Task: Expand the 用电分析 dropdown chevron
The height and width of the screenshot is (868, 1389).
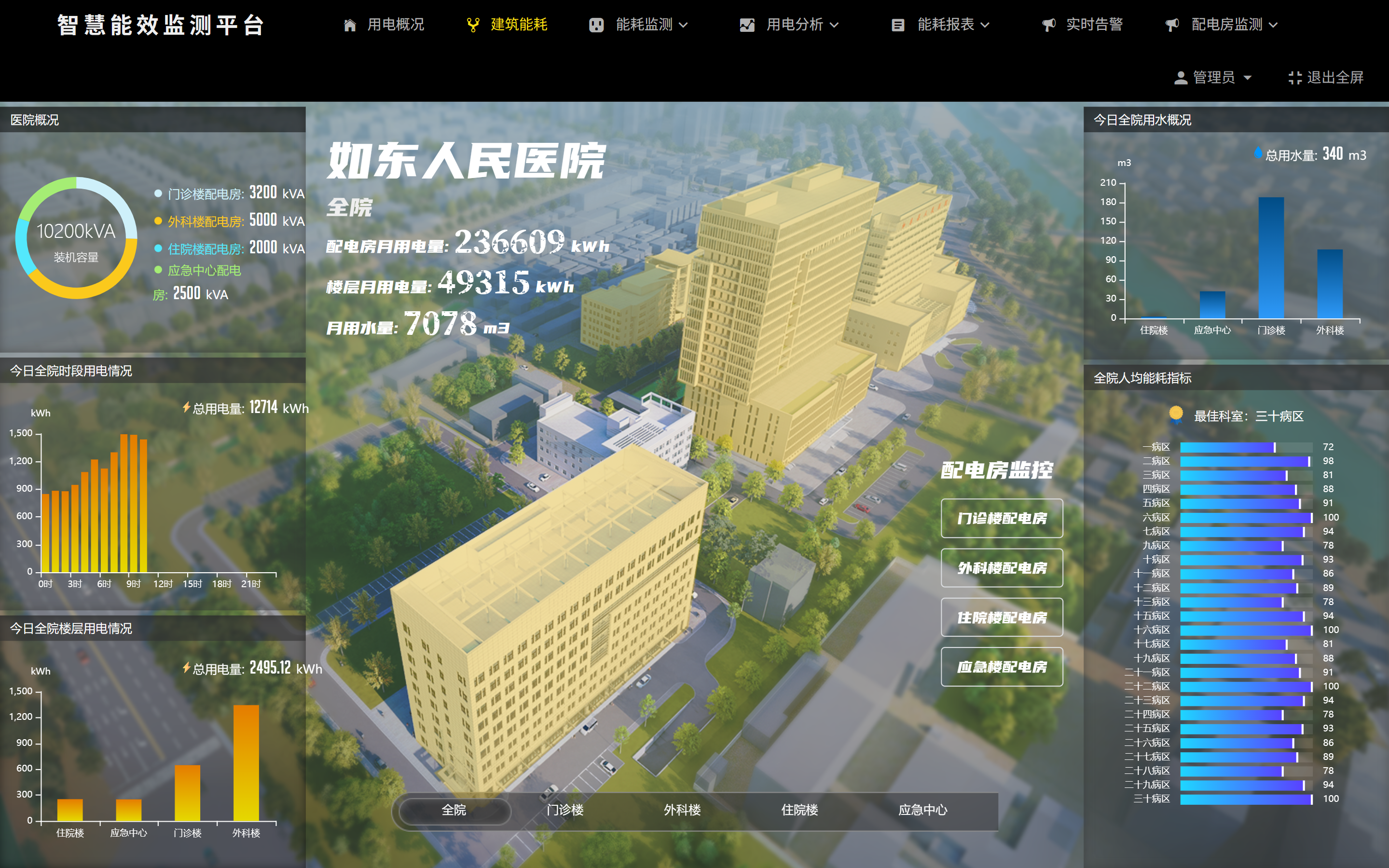Action: click(835, 25)
